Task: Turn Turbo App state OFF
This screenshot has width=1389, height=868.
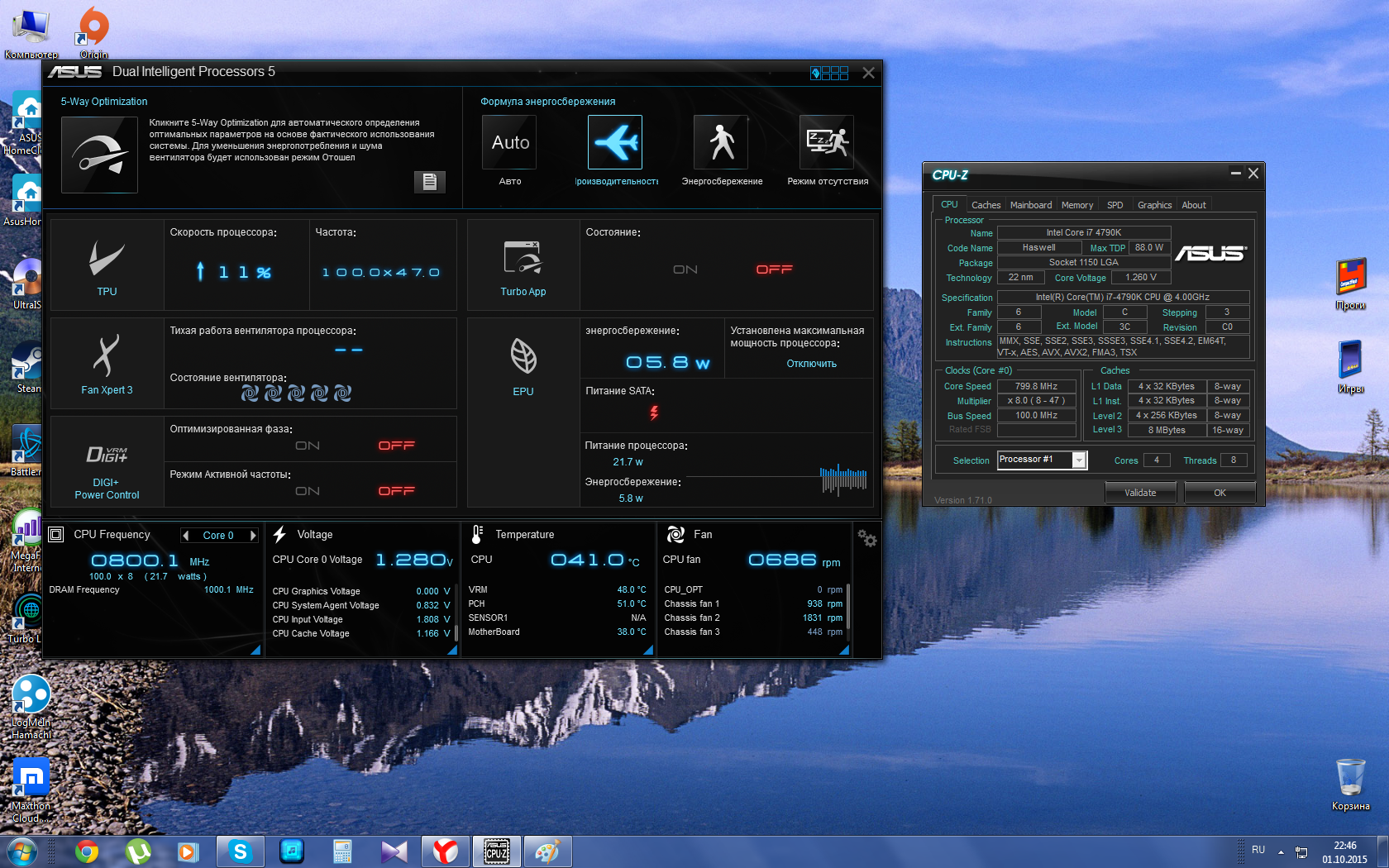Action: [774, 269]
